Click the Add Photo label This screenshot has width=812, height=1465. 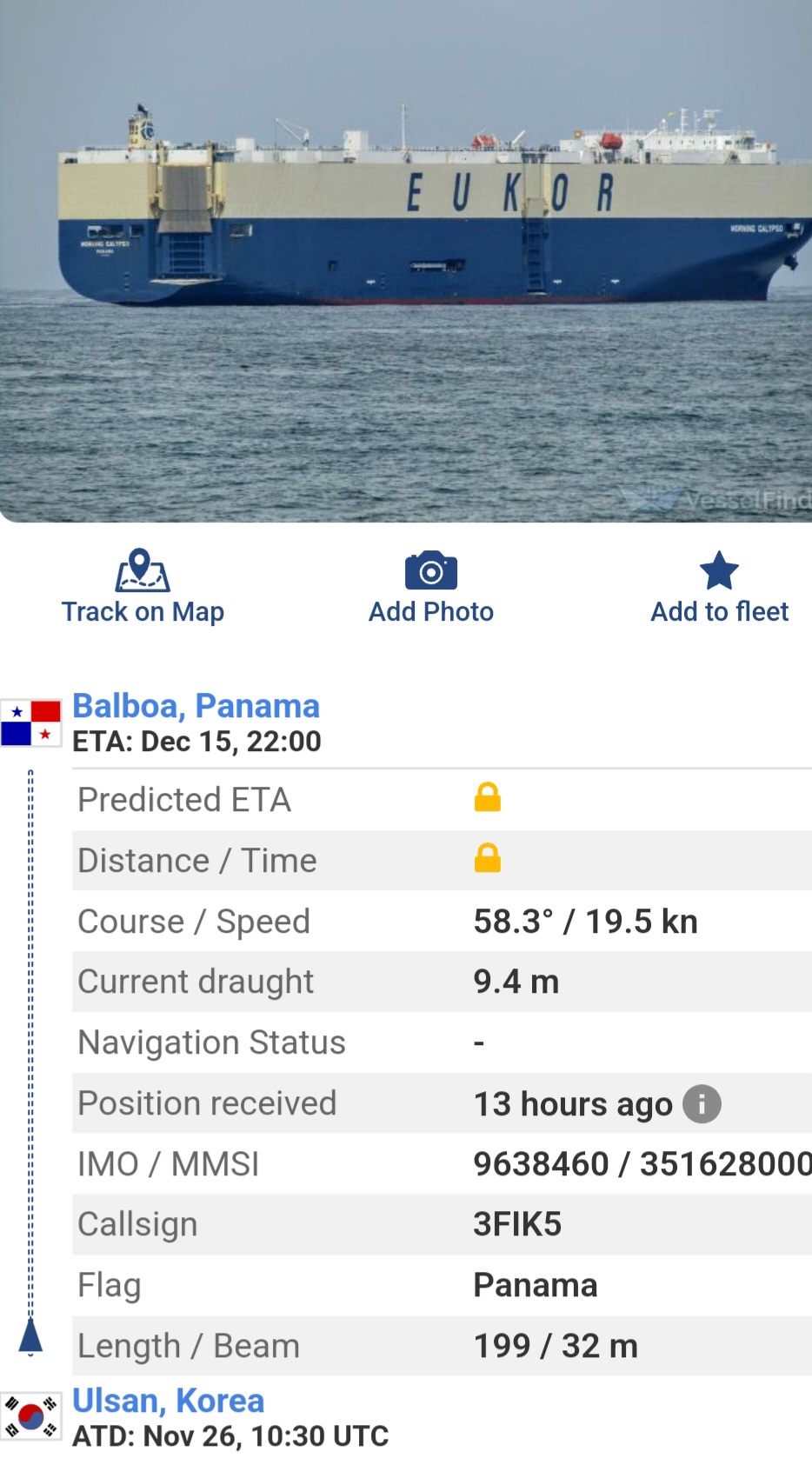point(431,612)
